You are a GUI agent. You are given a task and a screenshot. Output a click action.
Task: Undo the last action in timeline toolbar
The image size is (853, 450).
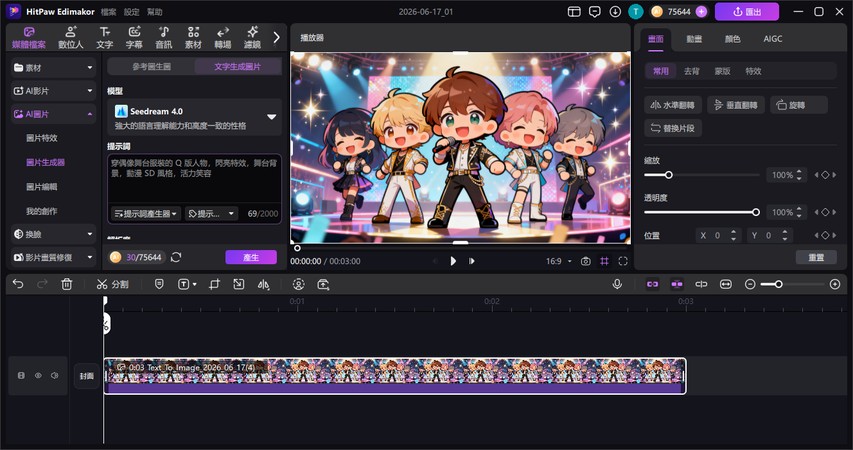18,284
